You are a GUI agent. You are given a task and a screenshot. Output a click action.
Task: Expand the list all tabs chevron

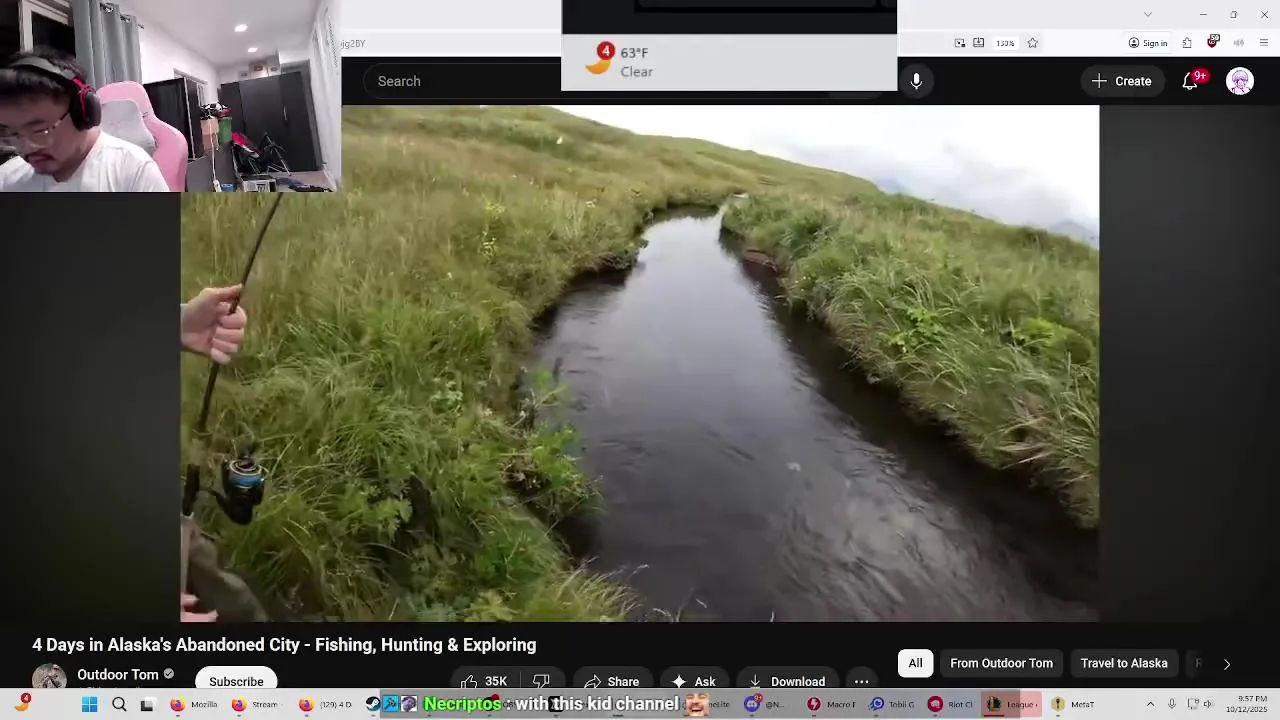[x=1148, y=14]
